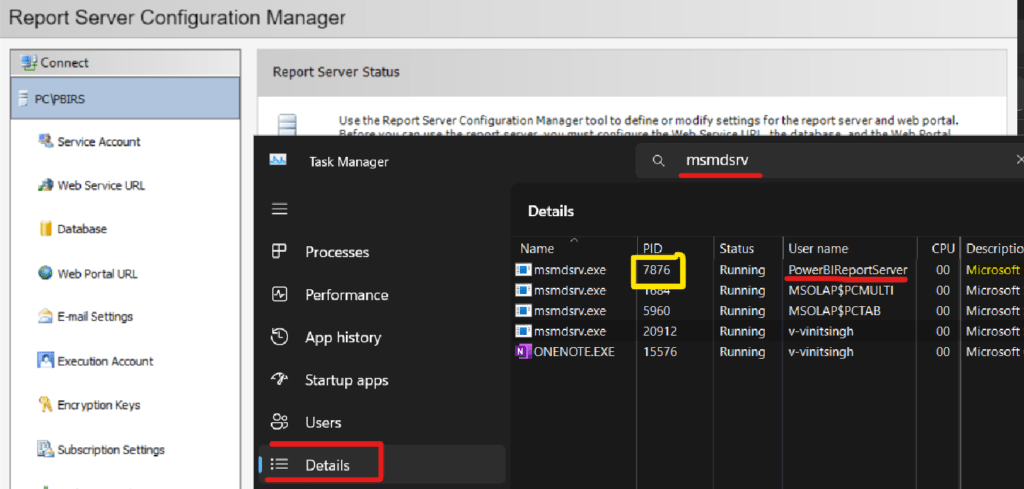Click the Subscription Settings icon
Viewport: 1024px width, 489px height.
(x=46, y=449)
